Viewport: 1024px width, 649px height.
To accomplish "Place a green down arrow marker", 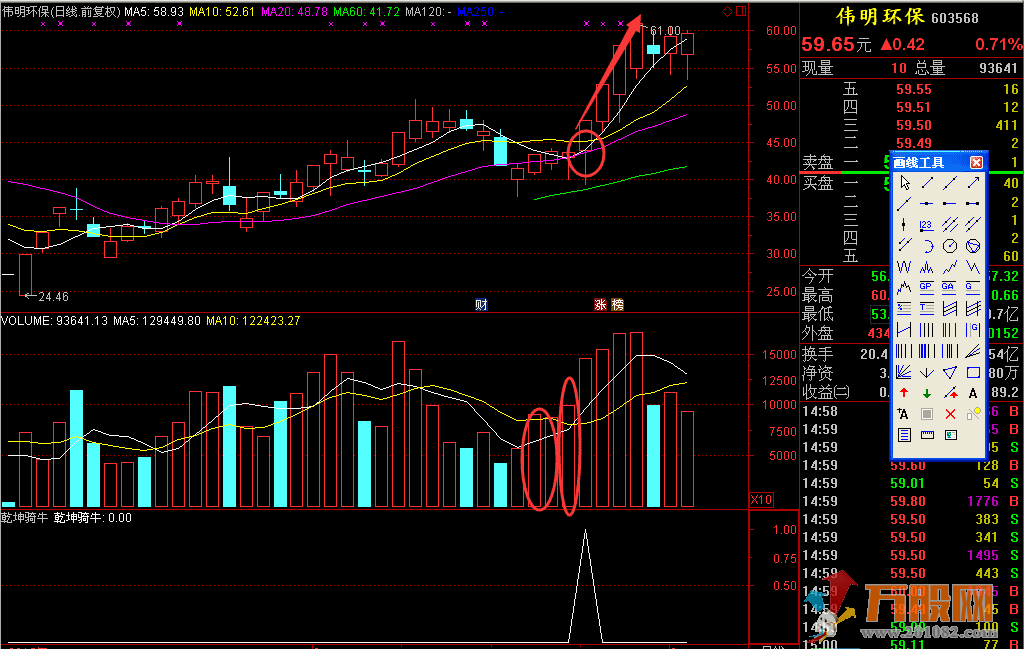I will 927,393.
